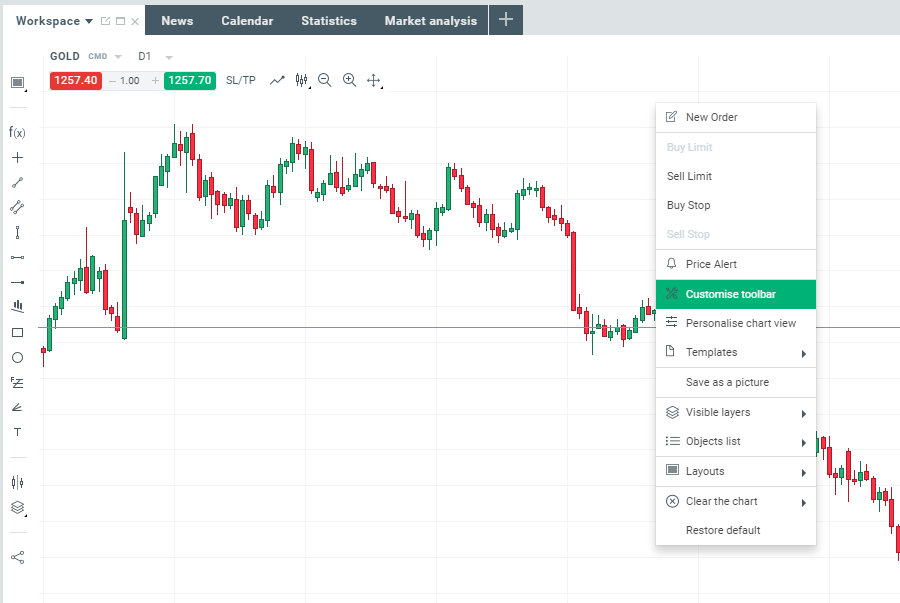Expand the Templates submenu
The image size is (900, 603).
(x=736, y=352)
